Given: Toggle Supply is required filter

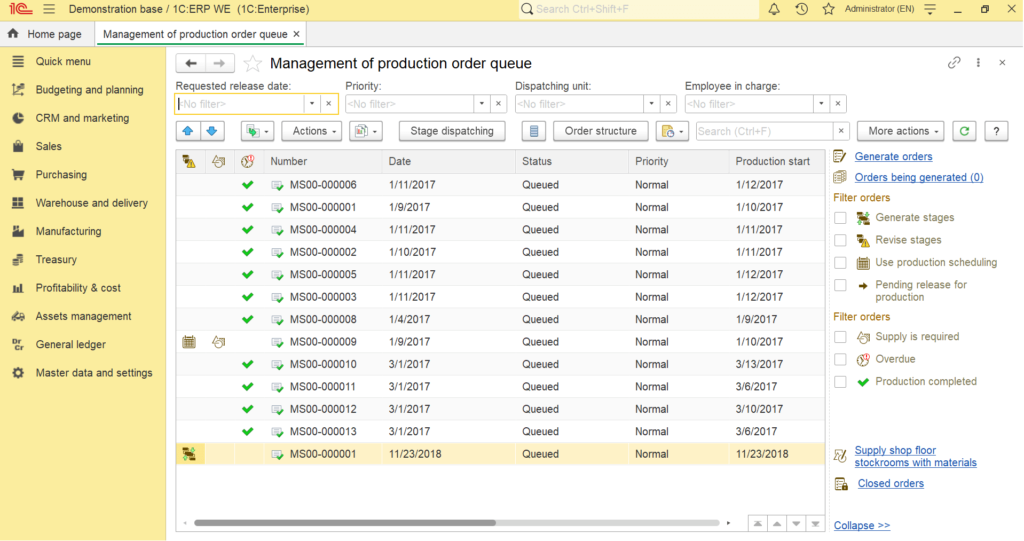Looking at the screenshot, I should pyautogui.click(x=840, y=337).
